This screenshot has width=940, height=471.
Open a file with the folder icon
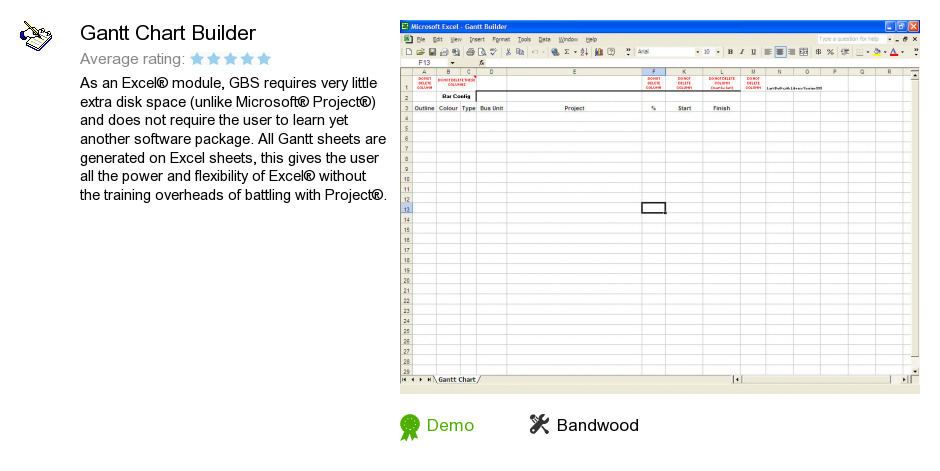pos(420,52)
